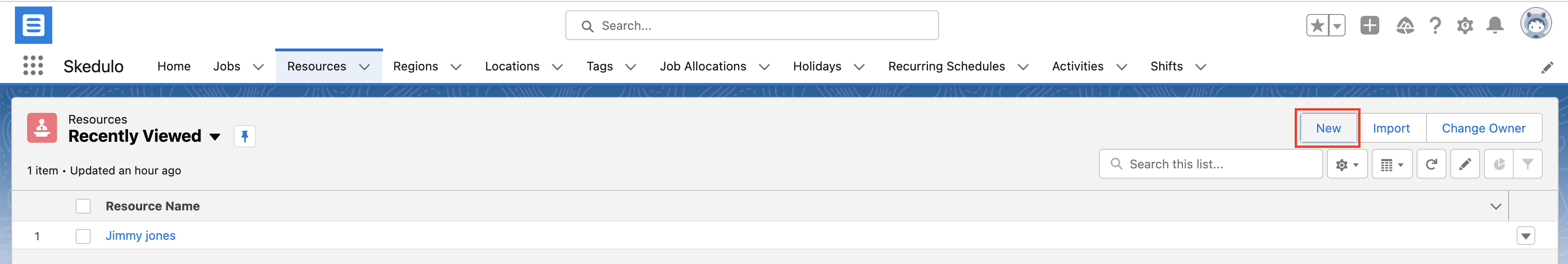
Task: Click the pencil icon to edit nav items
Action: pyautogui.click(x=1547, y=67)
